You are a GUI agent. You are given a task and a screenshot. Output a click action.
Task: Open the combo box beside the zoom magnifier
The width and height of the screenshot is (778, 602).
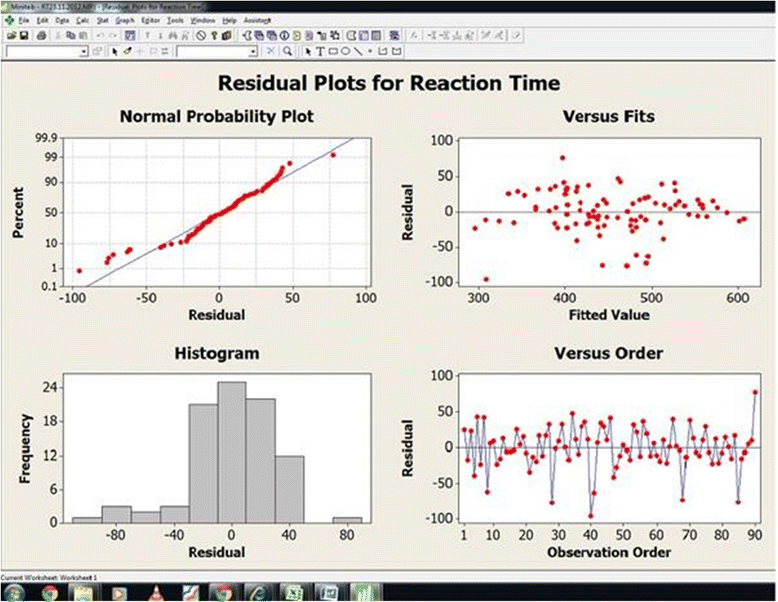click(217, 51)
